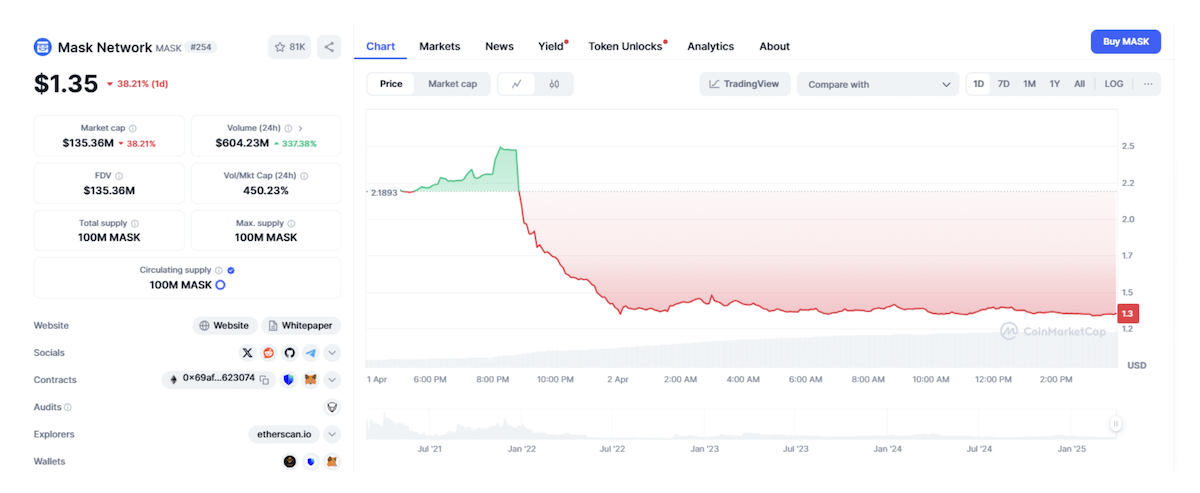Open the Telegram social link
The height and width of the screenshot is (493, 1200).
(x=311, y=353)
